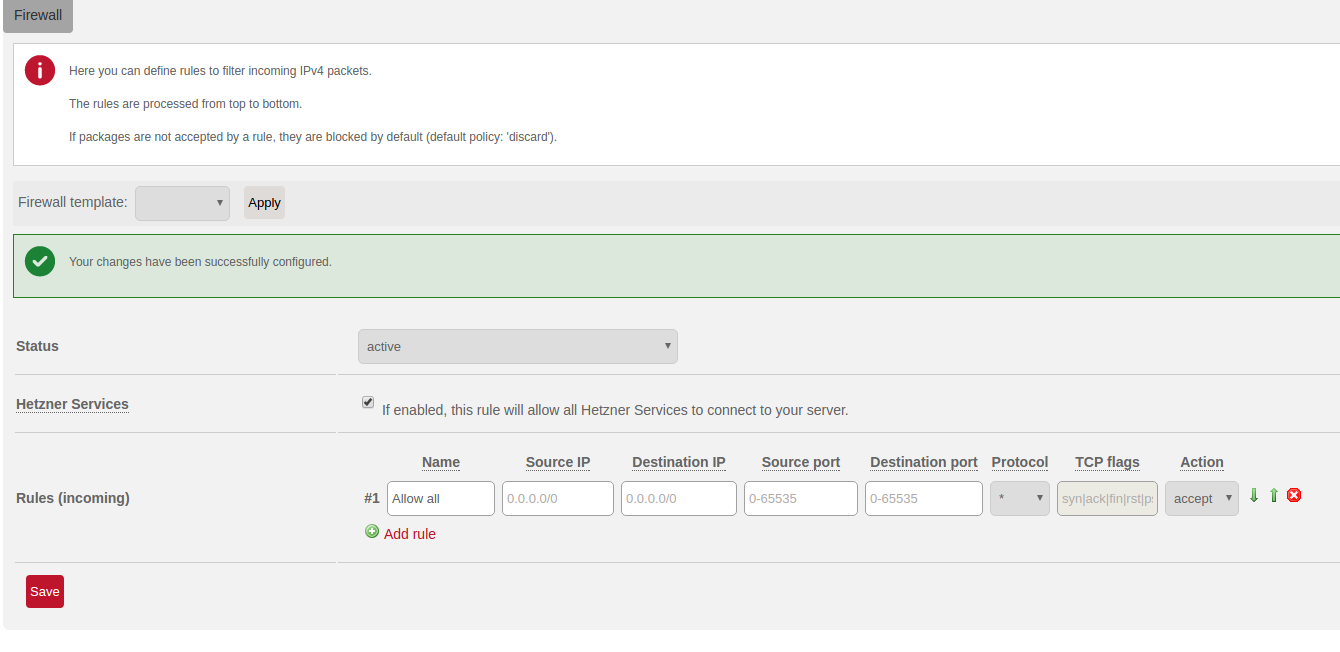Delete rule #1 with red X icon
This screenshot has height=652, width=1340.
1294,495
